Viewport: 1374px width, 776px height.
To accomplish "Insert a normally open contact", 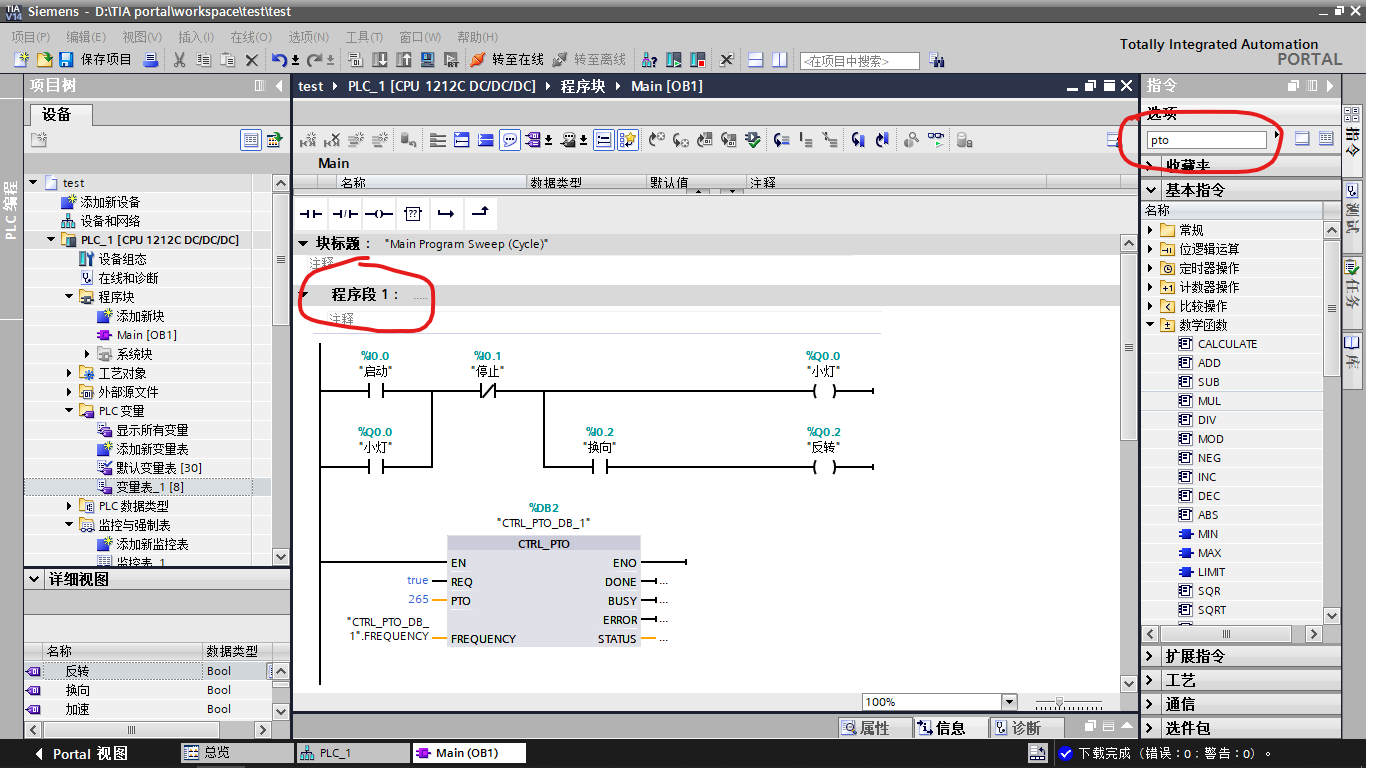I will (x=313, y=213).
